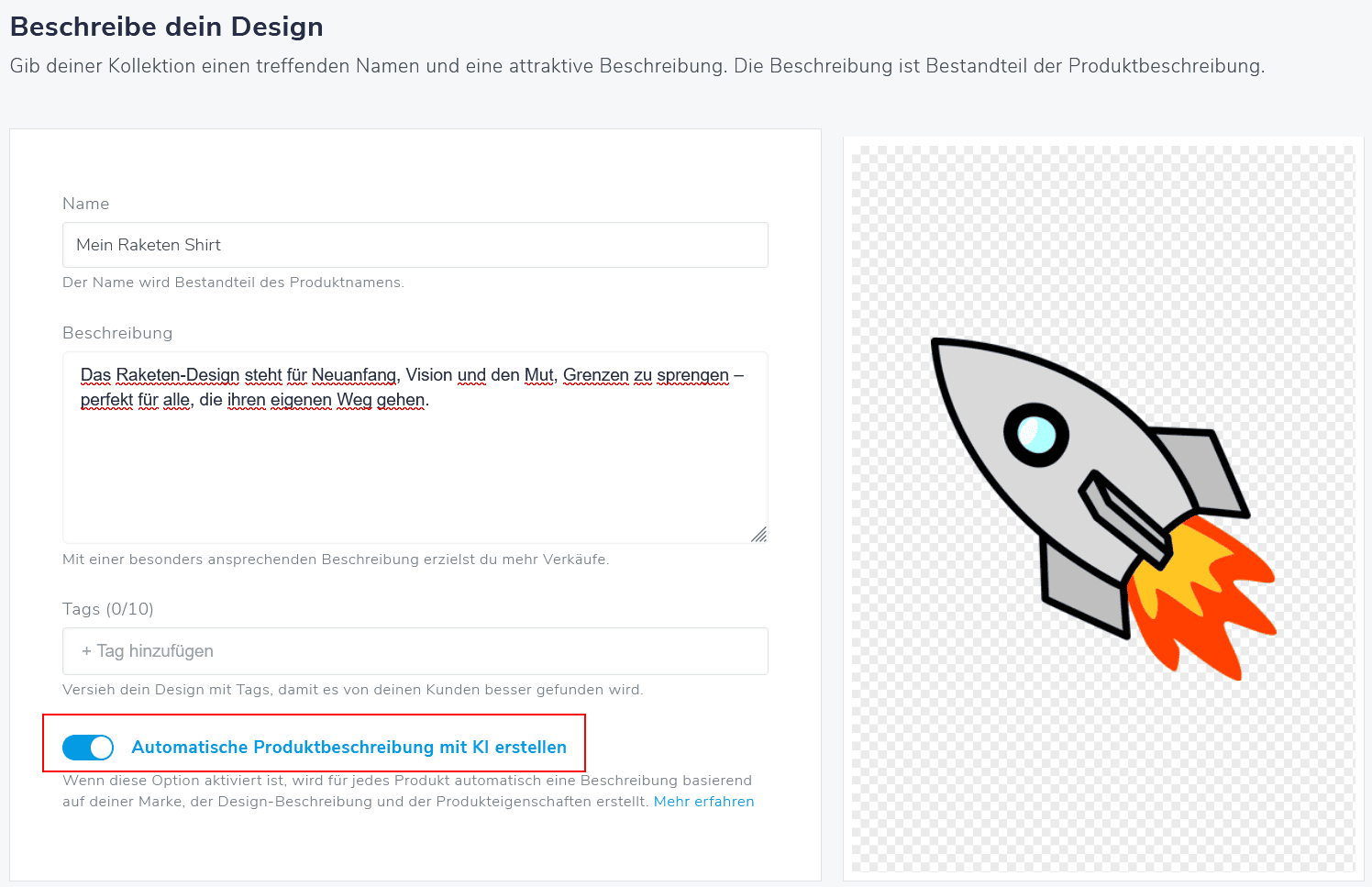Click the 'Tags (0/10)' label

(108, 609)
